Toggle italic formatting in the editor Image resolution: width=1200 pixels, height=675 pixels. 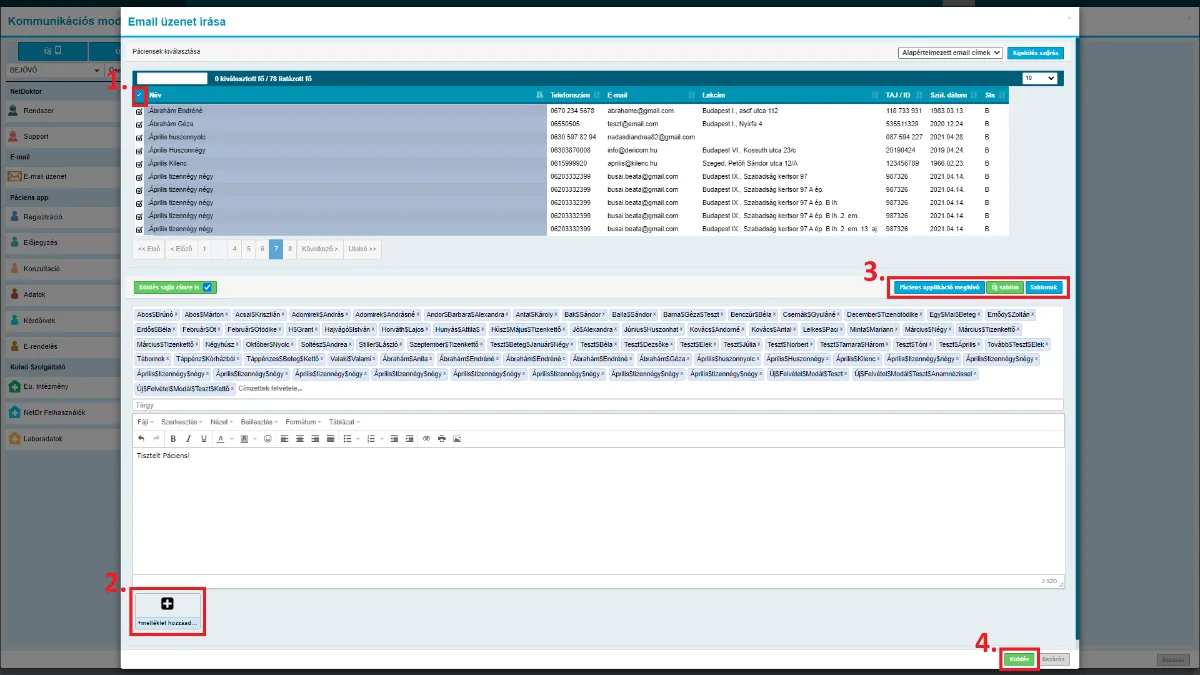pos(188,438)
